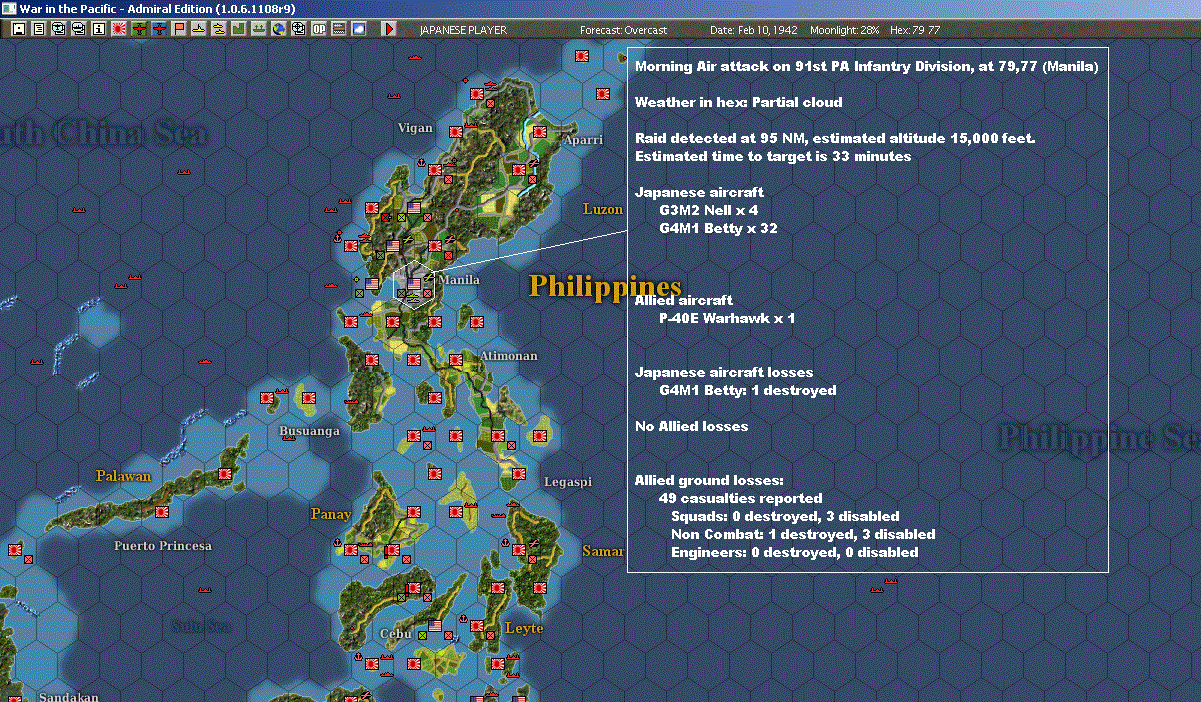Click the 'Raid detected at 95 NM' line
Image resolution: width=1201 pixels, height=702 pixels.
point(835,138)
